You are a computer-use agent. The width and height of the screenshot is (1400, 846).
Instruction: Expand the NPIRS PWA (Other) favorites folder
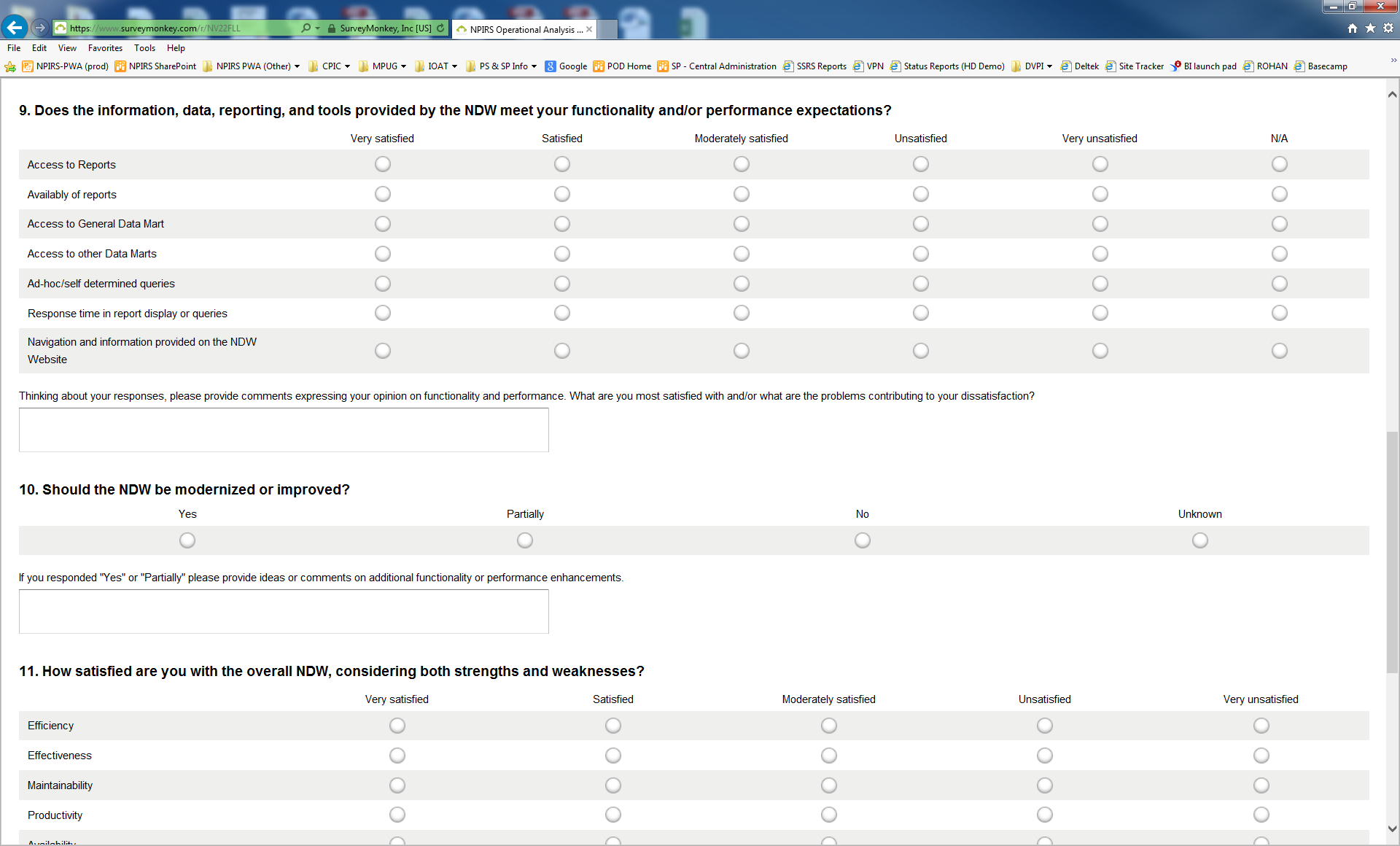tap(252, 66)
